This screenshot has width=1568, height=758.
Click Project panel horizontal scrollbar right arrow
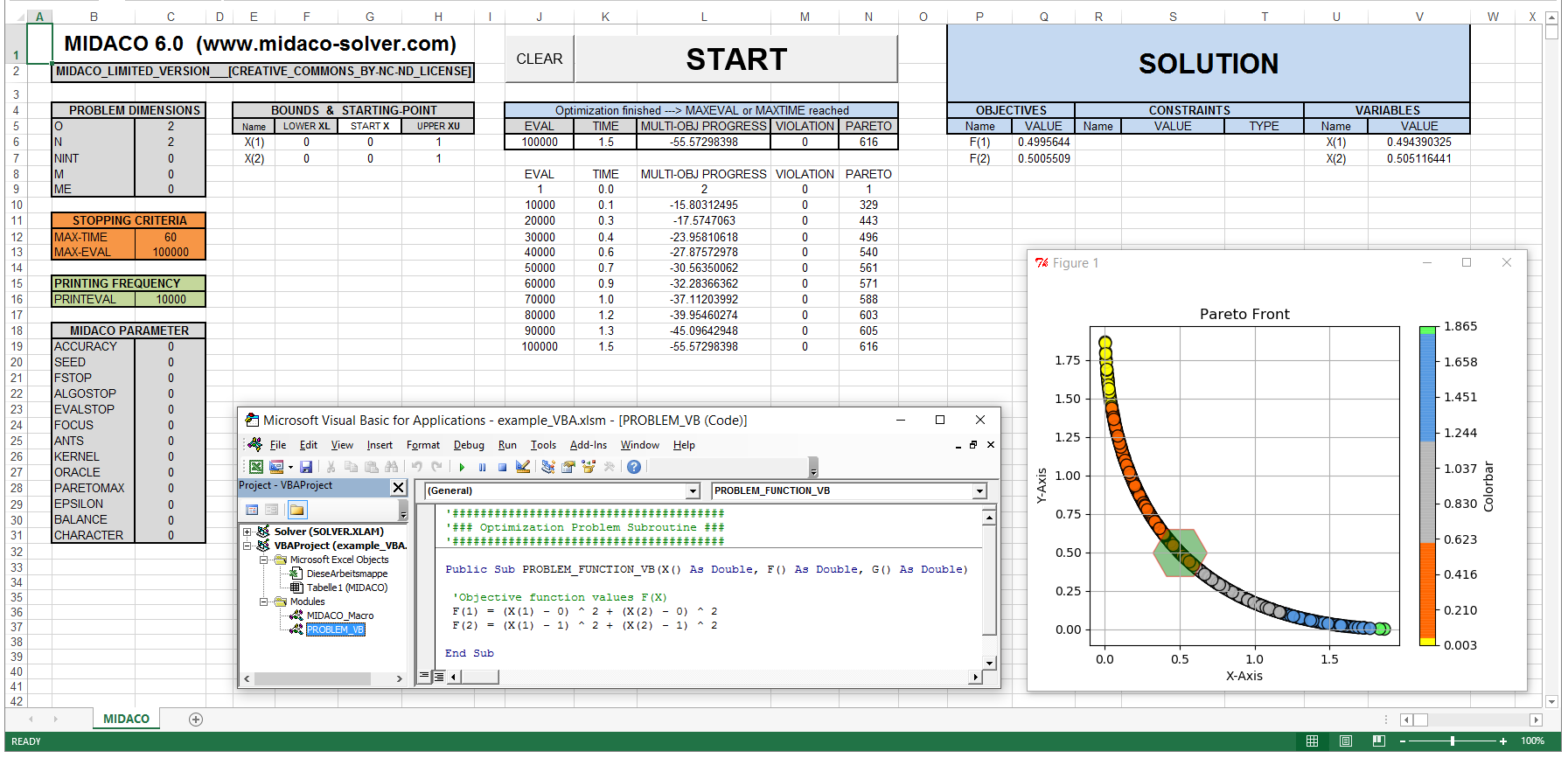click(x=400, y=678)
